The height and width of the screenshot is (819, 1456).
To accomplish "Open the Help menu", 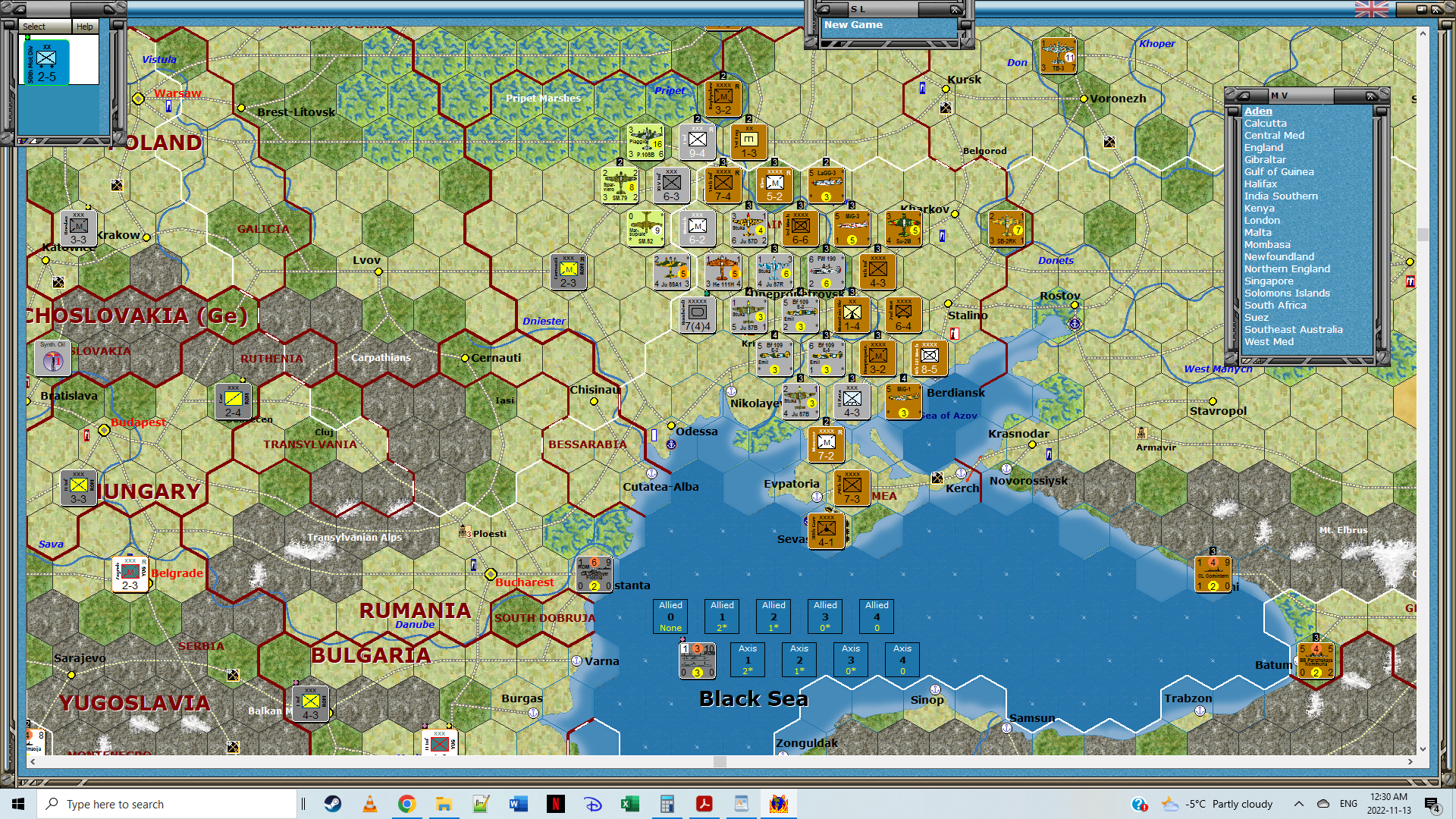I will tap(84, 27).
